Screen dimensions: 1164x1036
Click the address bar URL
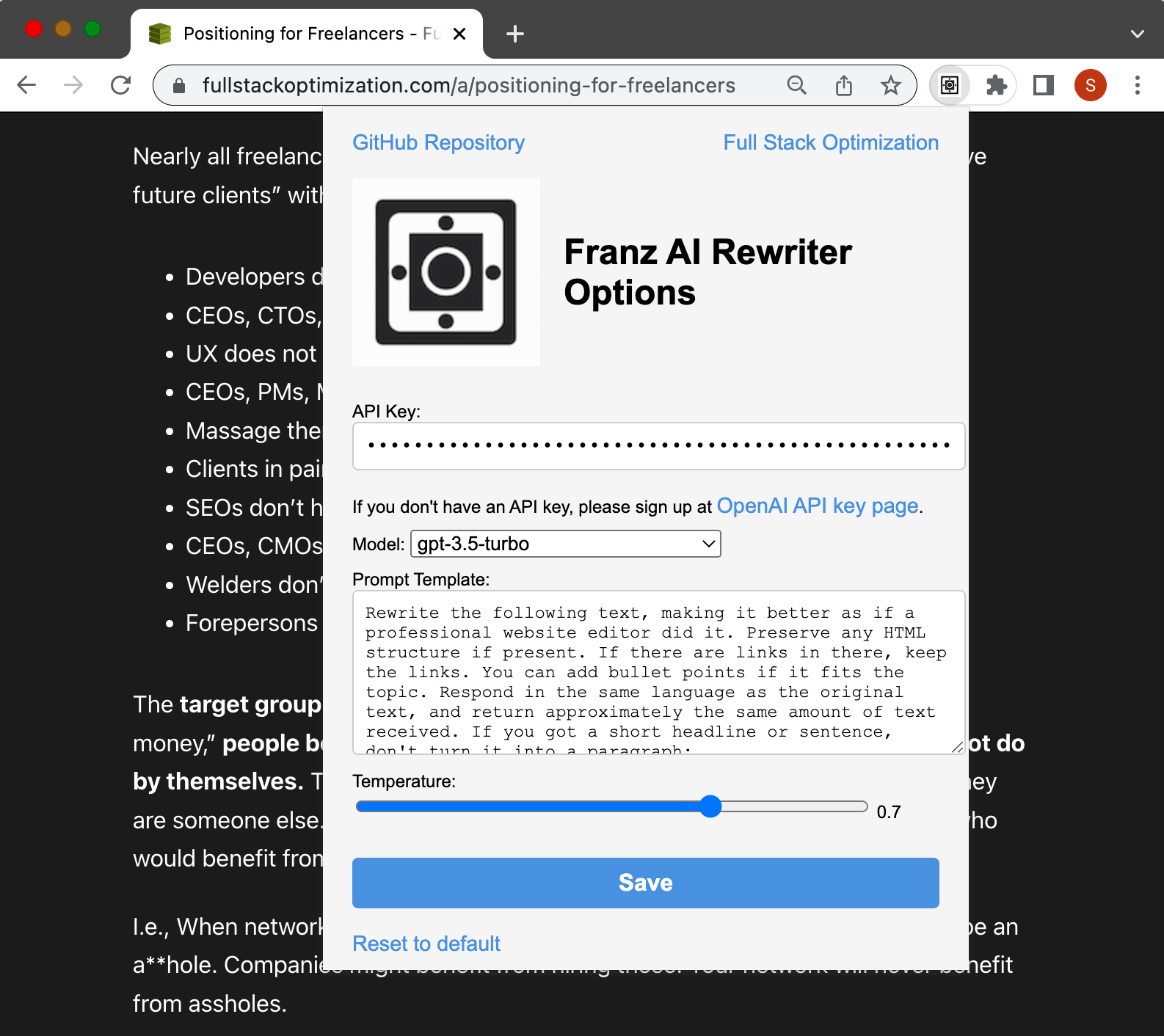click(x=468, y=85)
